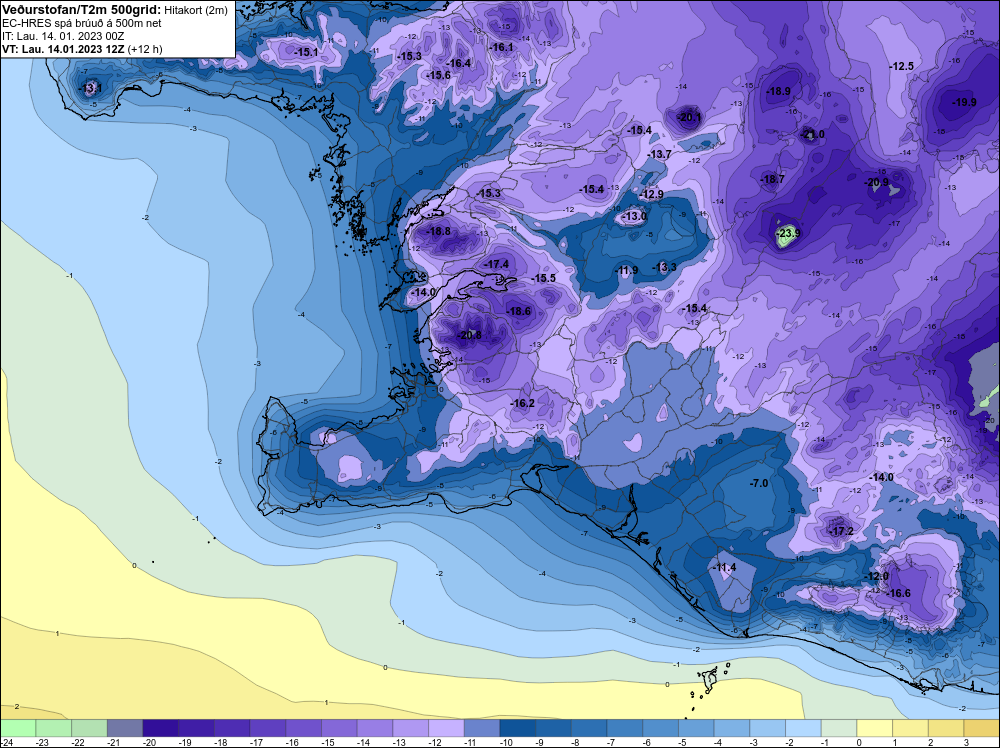Click the legend swatch labeled -11
This screenshot has height=748, width=1000.
(482, 728)
